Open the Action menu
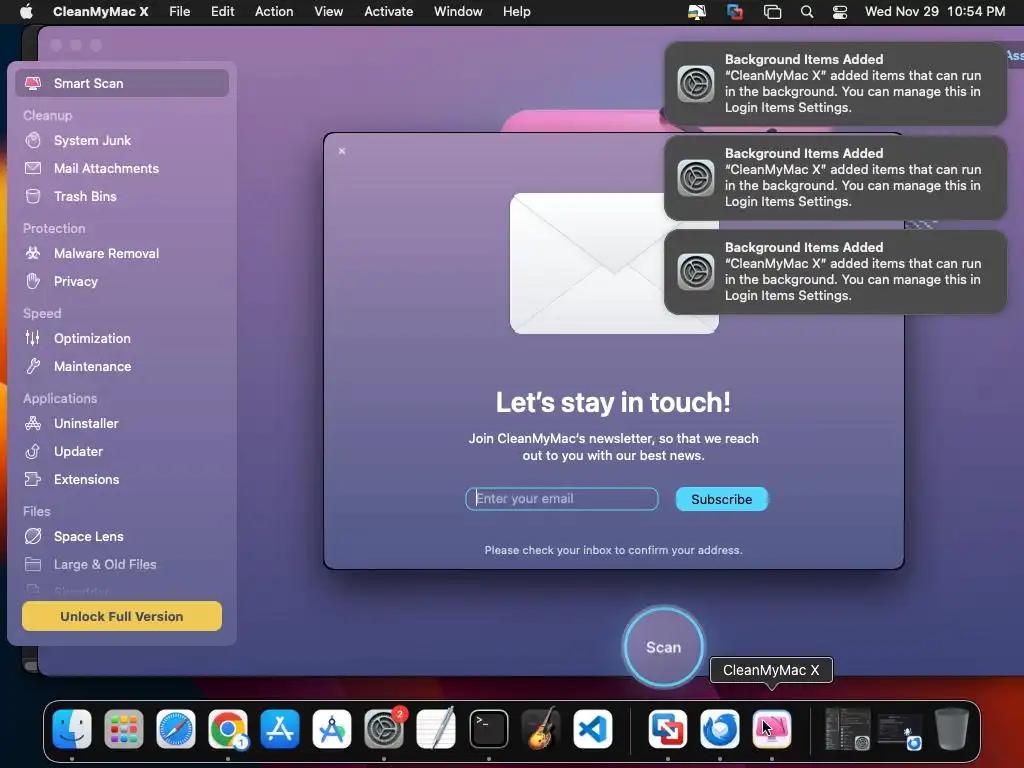The width and height of the screenshot is (1024, 768). pyautogui.click(x=274, y=12)
